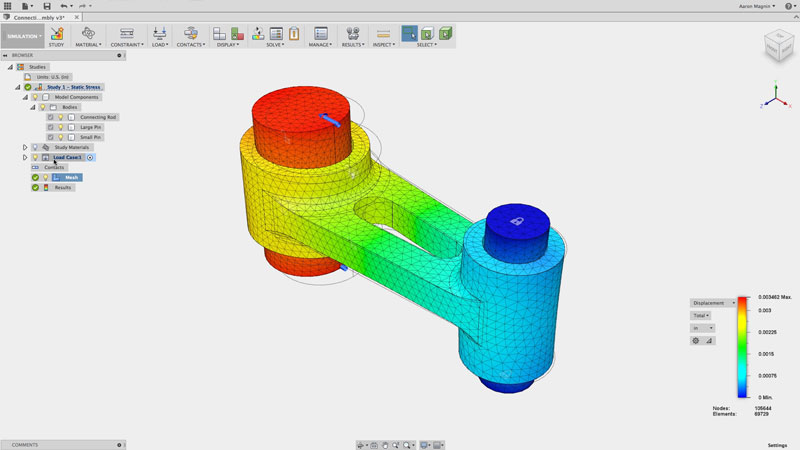Click the middle Select icon with cube
This screenshot has width=800, height=450.
427,34
